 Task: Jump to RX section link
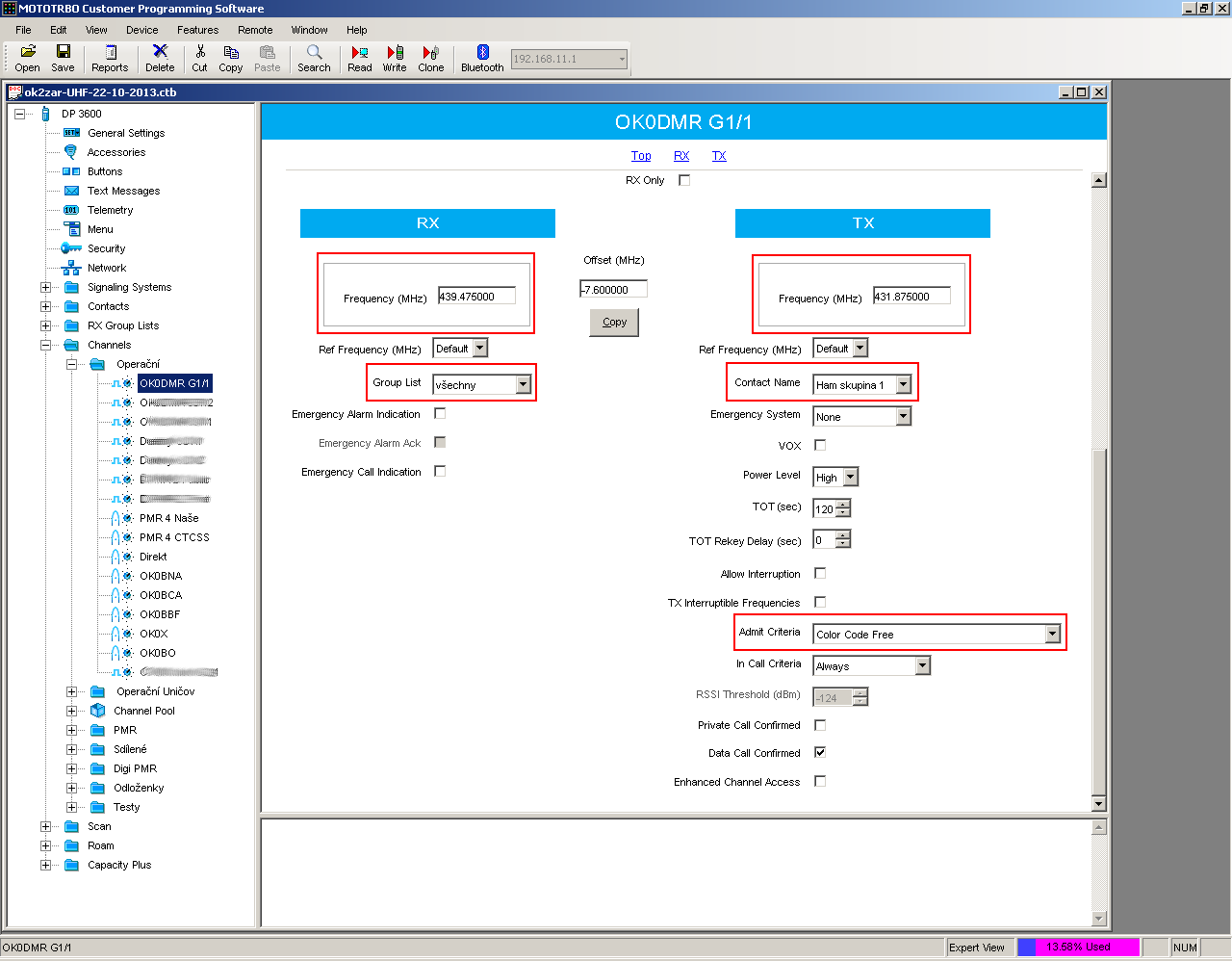(x=681, y=155)
